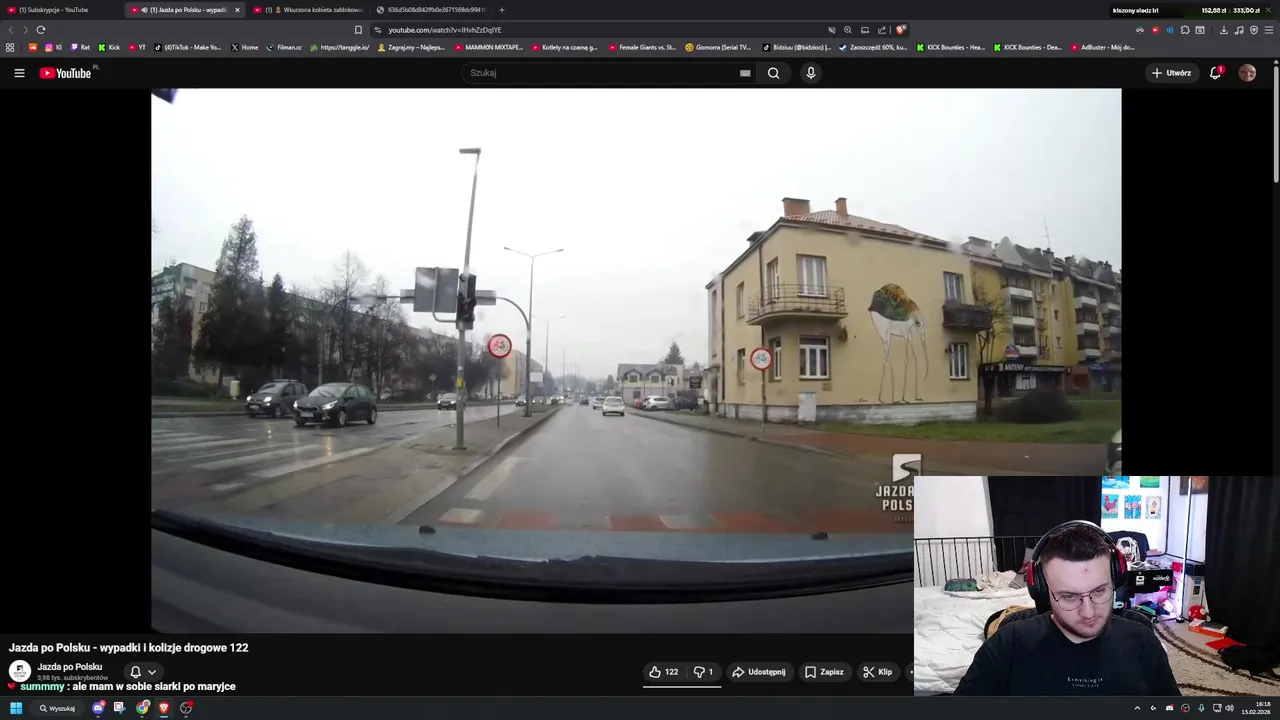Click the magnifier search button
The image size is (1280, 720).
coord(773,73)
